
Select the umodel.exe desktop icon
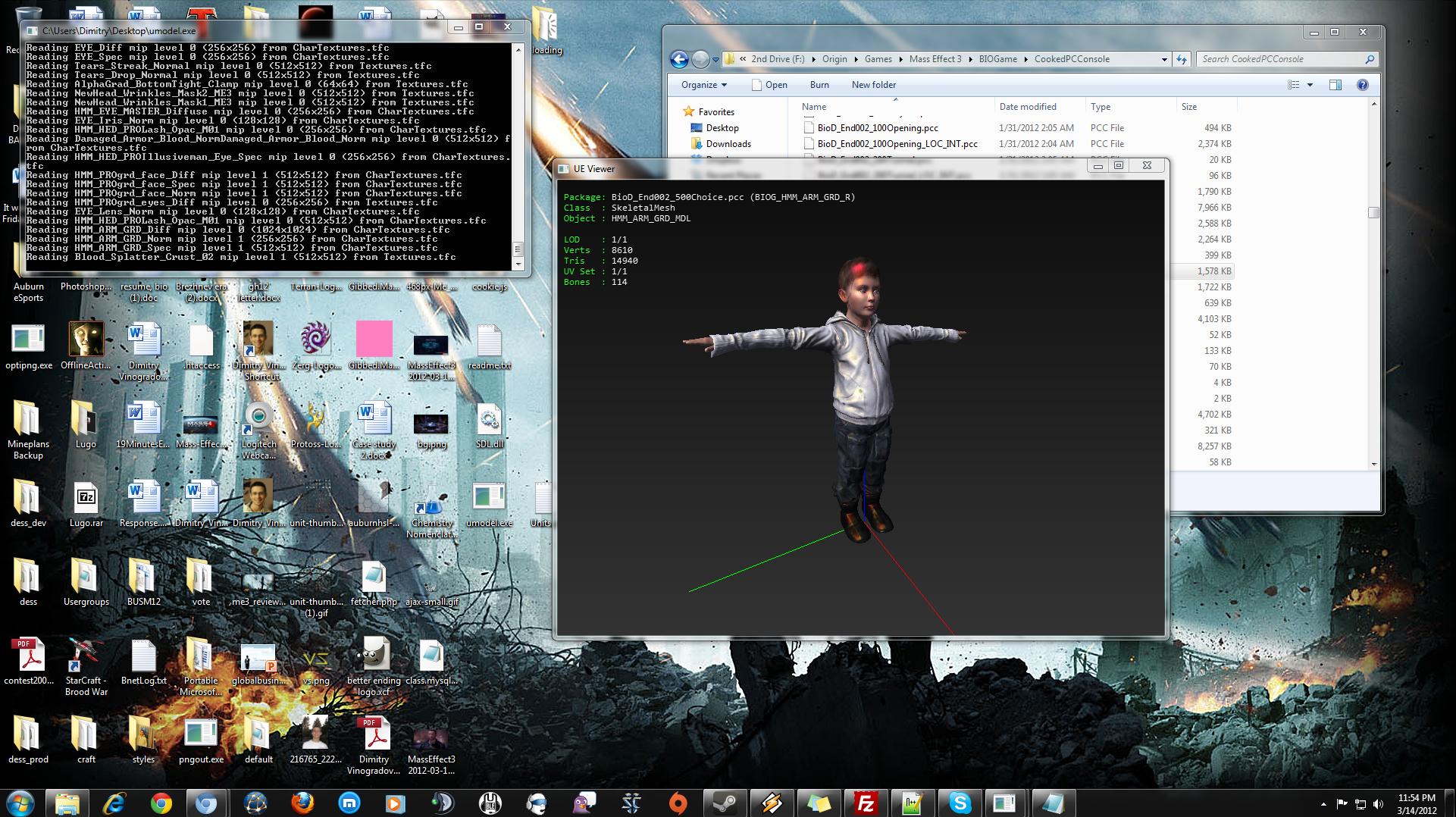pos(489,505)
